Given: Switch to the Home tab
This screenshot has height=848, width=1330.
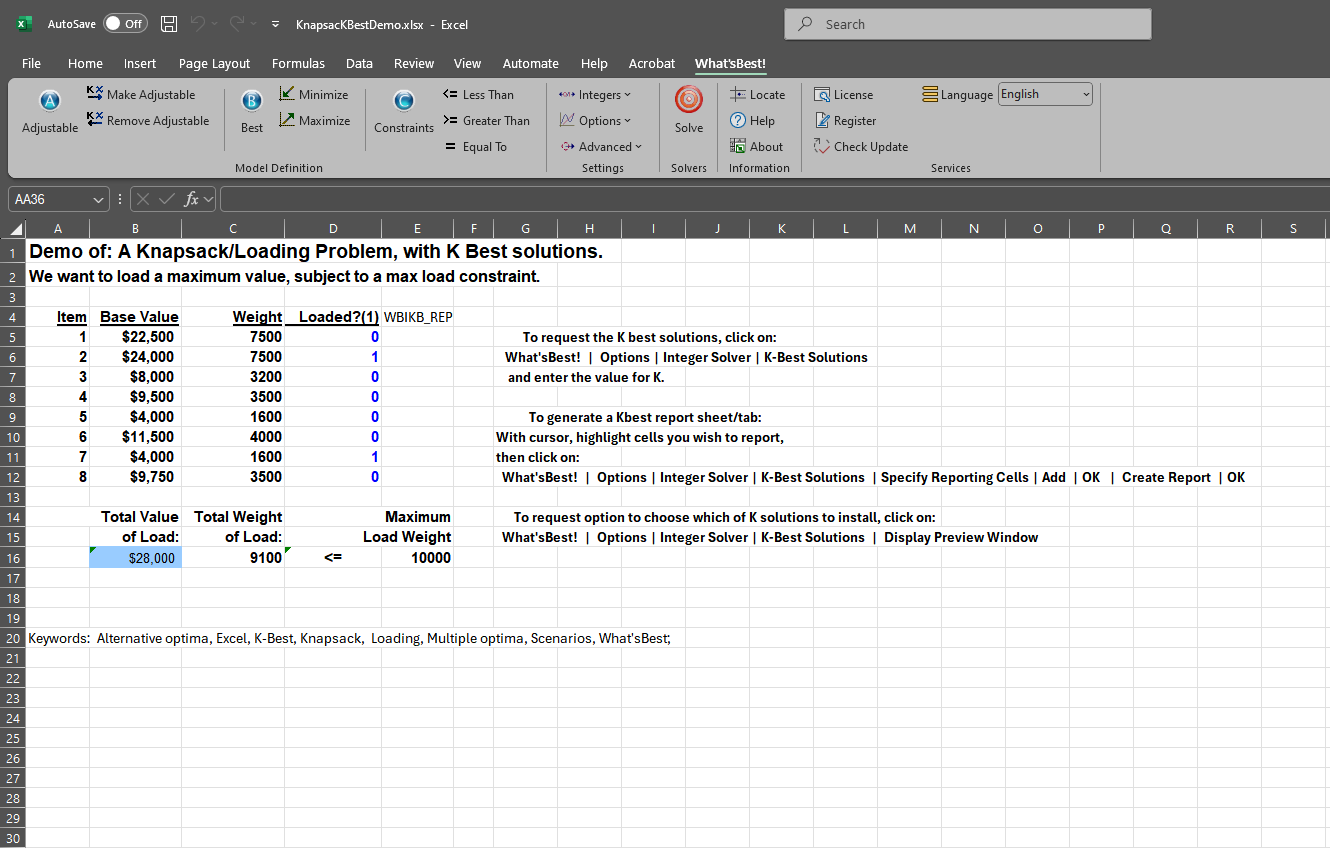Looking at the screenshot, I should (85, 63).
